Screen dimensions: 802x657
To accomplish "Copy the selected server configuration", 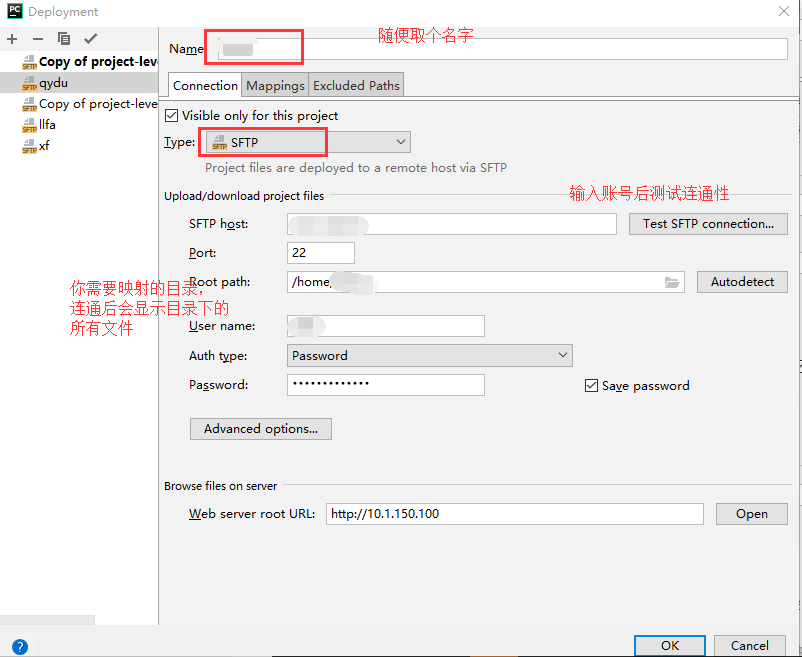I will (64, 39).
